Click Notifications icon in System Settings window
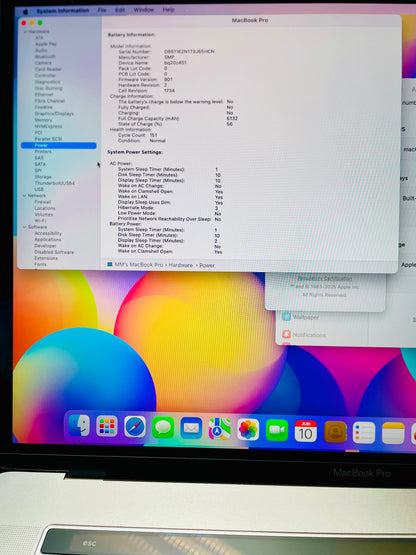This screenshot has height=555, width=416. click(x=286, y=334)
